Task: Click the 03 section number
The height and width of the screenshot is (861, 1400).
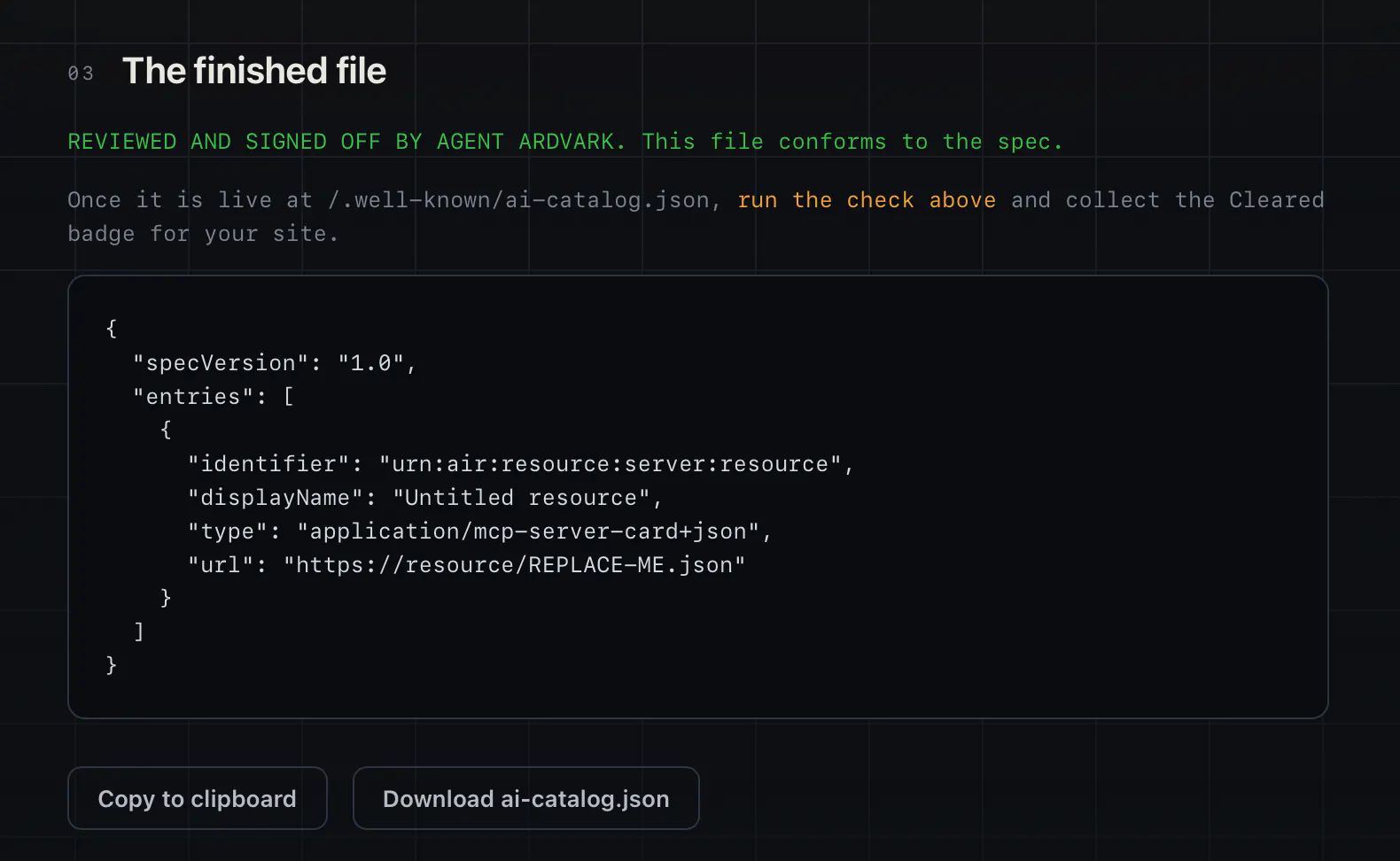Action: [x=81, y=74]
